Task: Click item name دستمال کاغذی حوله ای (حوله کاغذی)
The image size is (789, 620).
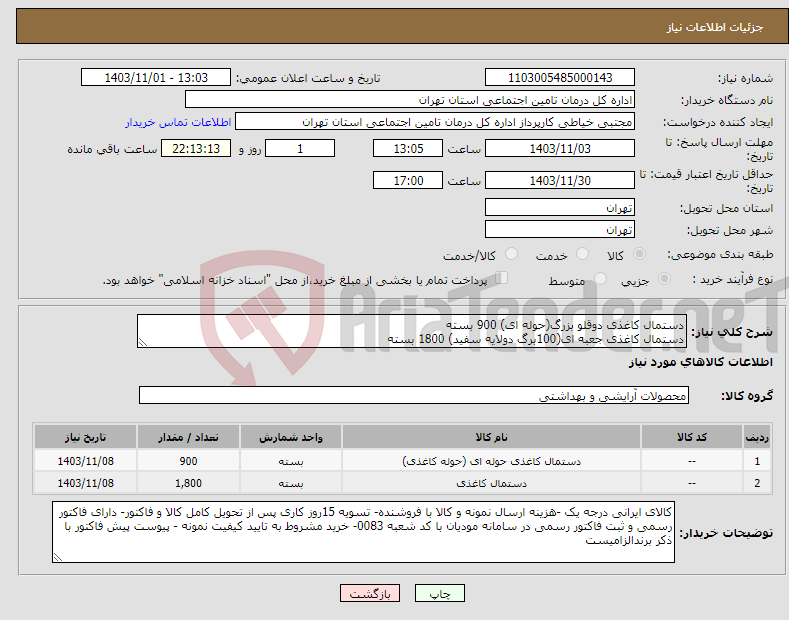Action: point(491,461)
